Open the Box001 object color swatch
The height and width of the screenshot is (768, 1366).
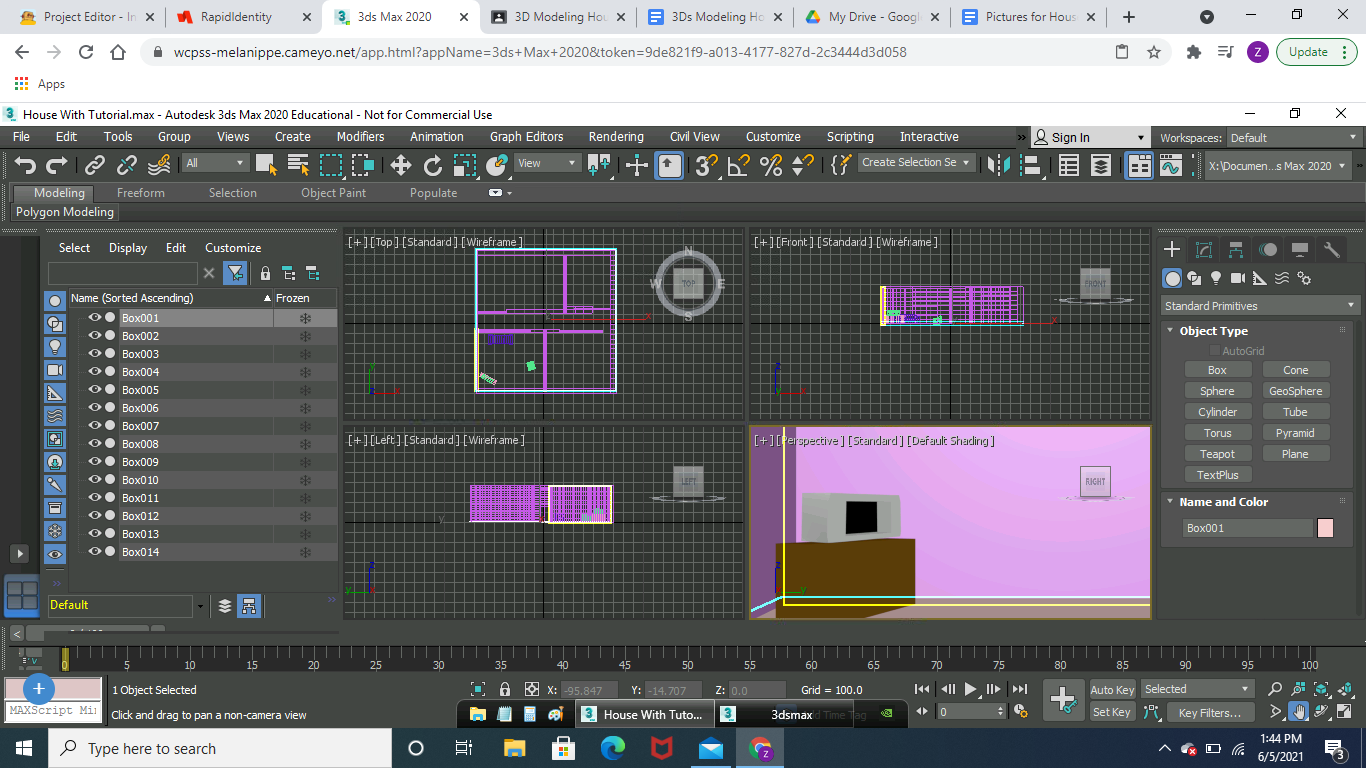pyautogui.click(x=1325, y=528)
